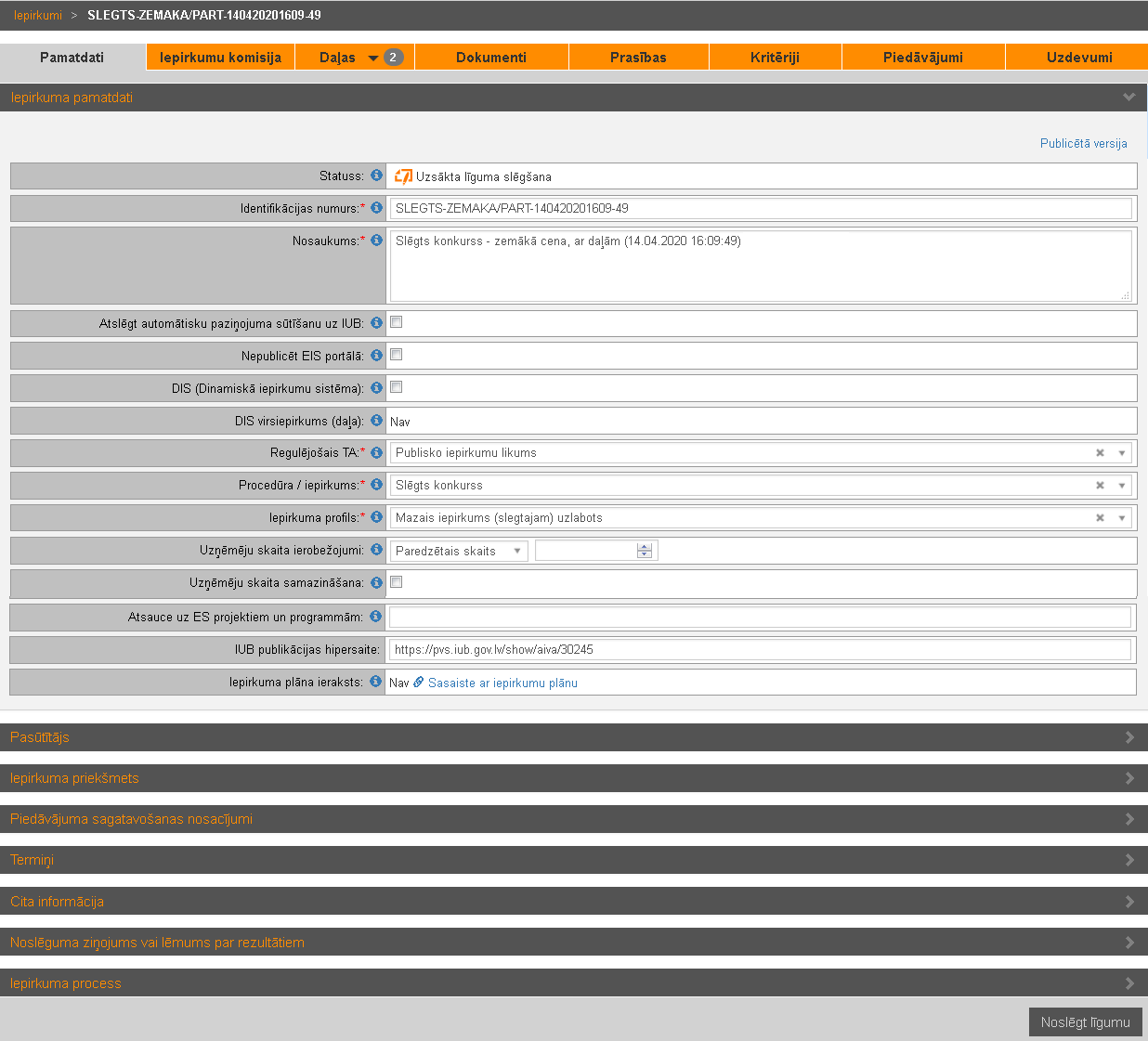Tick the Nepublicēt EIS portālā checkbox
Viewport: 1148px width, 1041px height.
click(x=397, y=355)
